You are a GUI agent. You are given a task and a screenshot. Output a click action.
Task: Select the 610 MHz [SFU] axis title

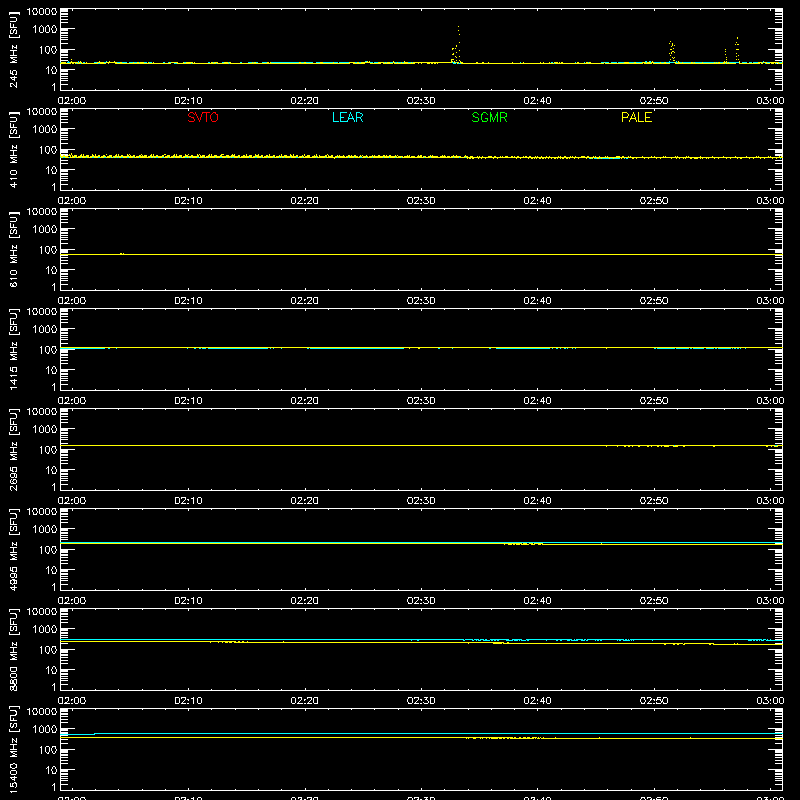click(14, 249)
